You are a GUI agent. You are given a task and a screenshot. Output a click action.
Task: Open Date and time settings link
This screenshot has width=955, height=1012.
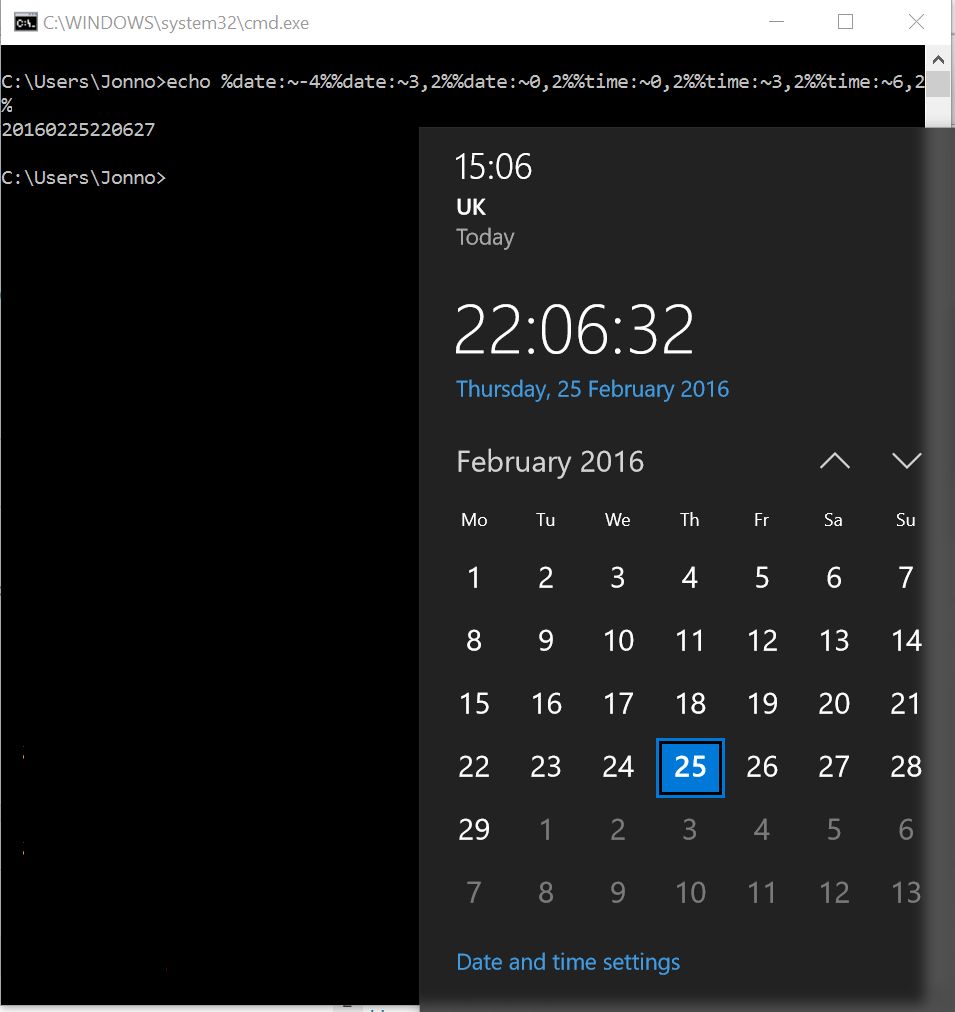(x=568, y=962)
